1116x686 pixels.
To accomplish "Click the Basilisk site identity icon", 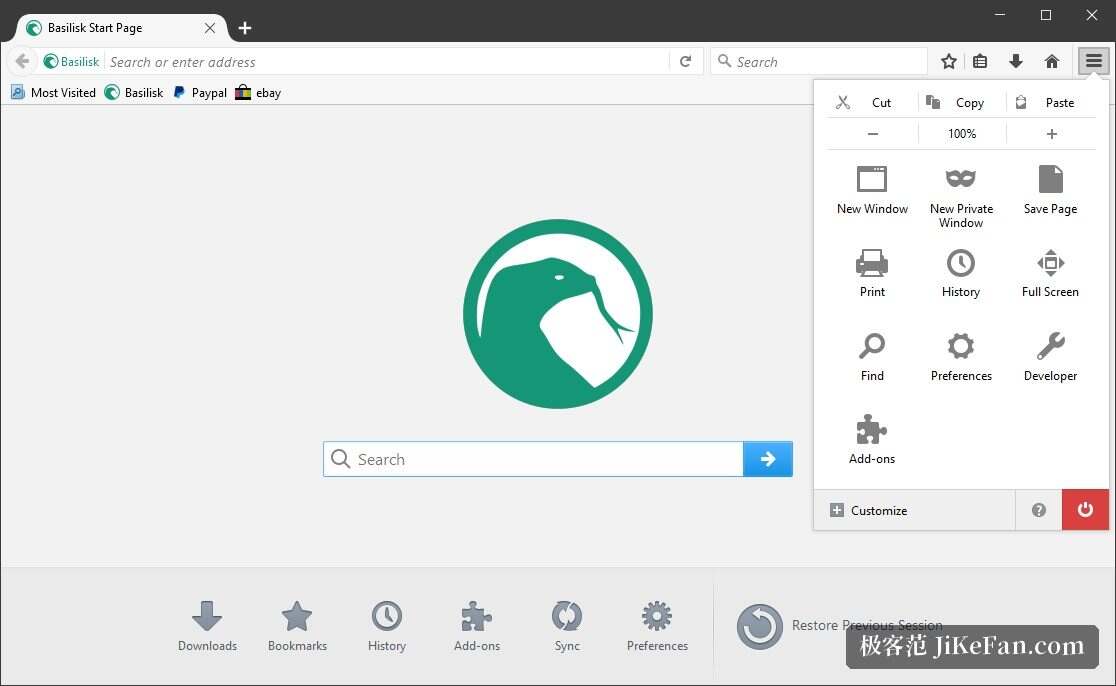I will (x=71, y=61).
